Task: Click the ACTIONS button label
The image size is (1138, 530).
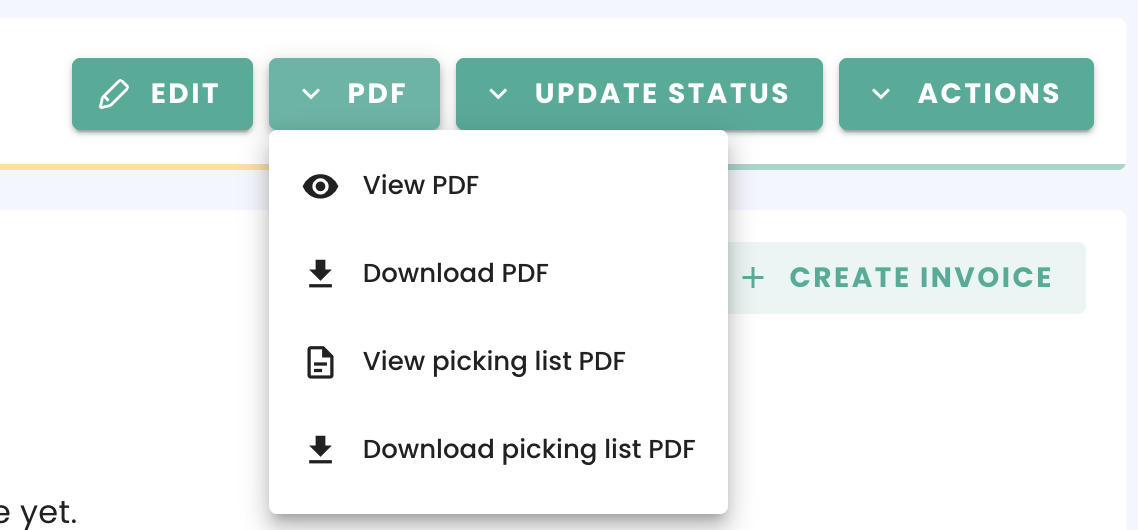Action: [989, 94]
